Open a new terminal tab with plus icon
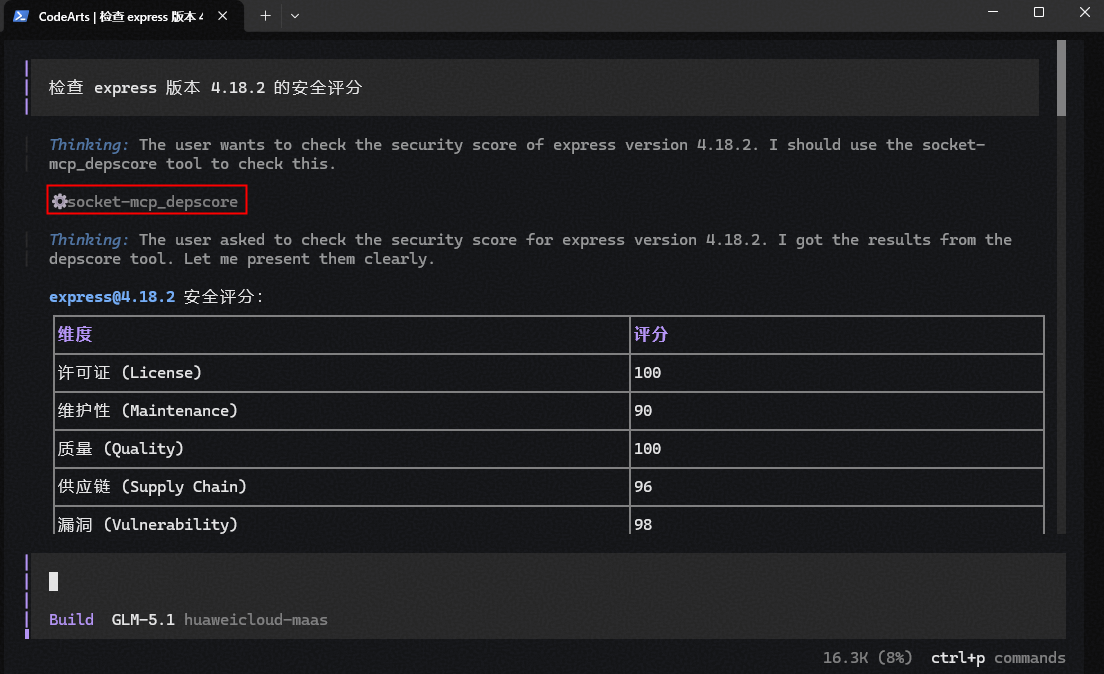Viewport: 1104px width, 674px height. (x=265, y=15)
